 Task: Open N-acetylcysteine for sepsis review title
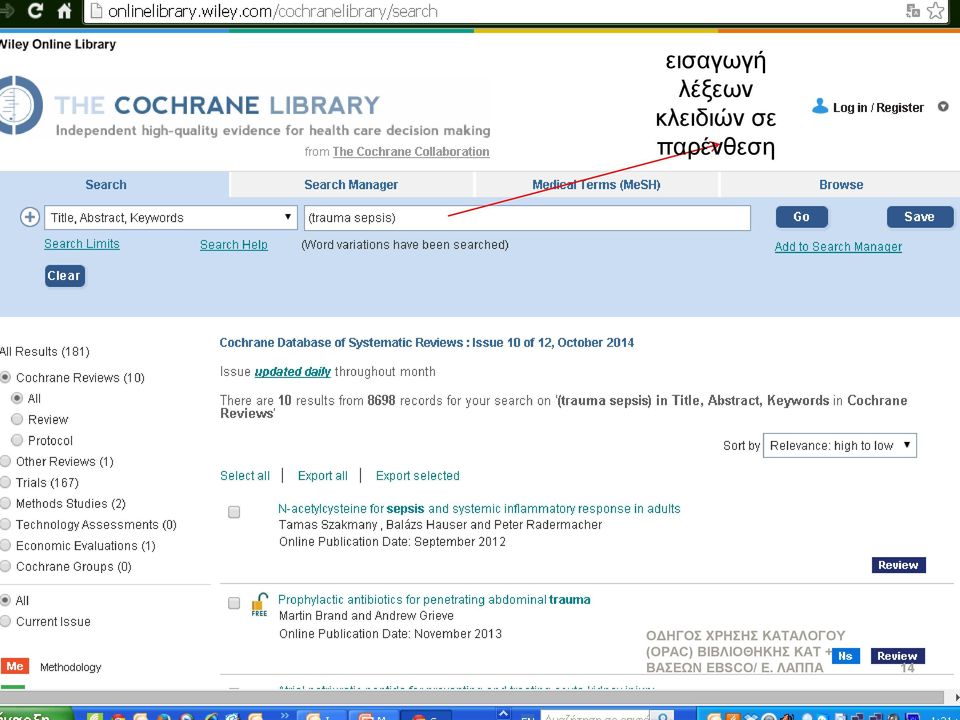click(479, 508)
